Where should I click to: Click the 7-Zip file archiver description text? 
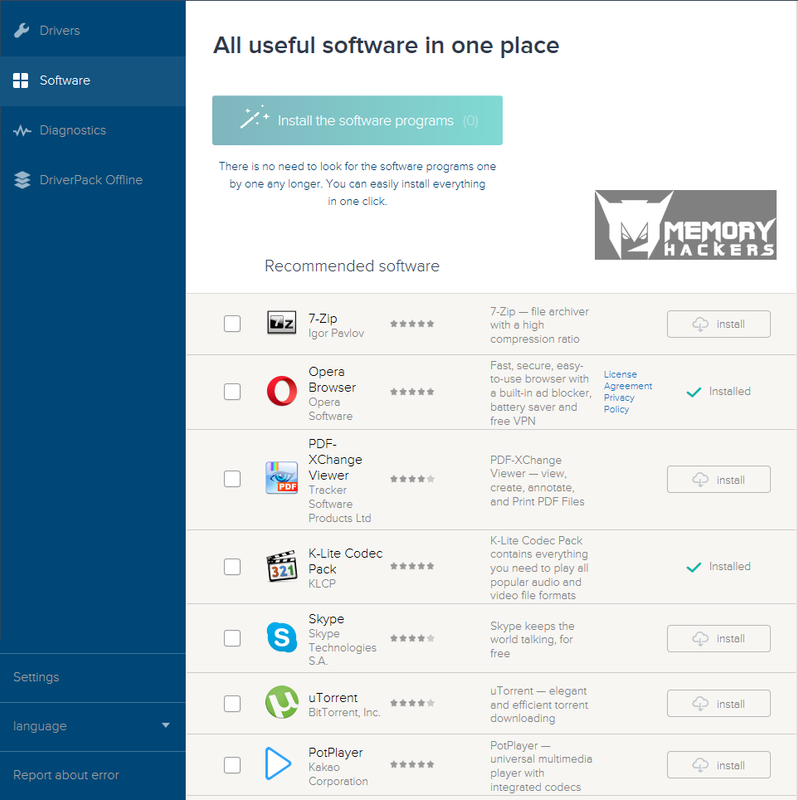(x=539, y=325)
